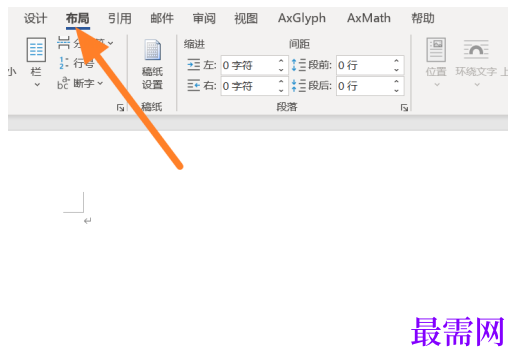Click the paragraph mark in document

tap(88, 221)
